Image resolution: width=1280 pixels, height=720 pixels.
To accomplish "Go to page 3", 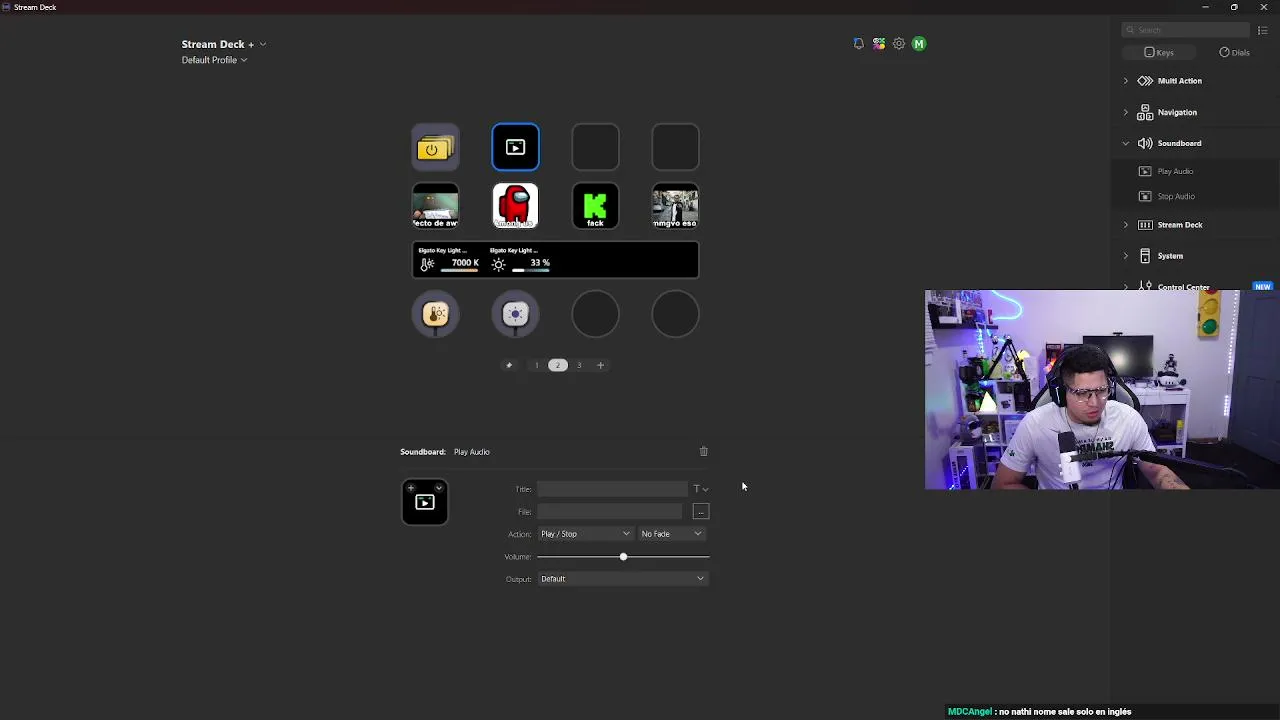I will [579, 365].
